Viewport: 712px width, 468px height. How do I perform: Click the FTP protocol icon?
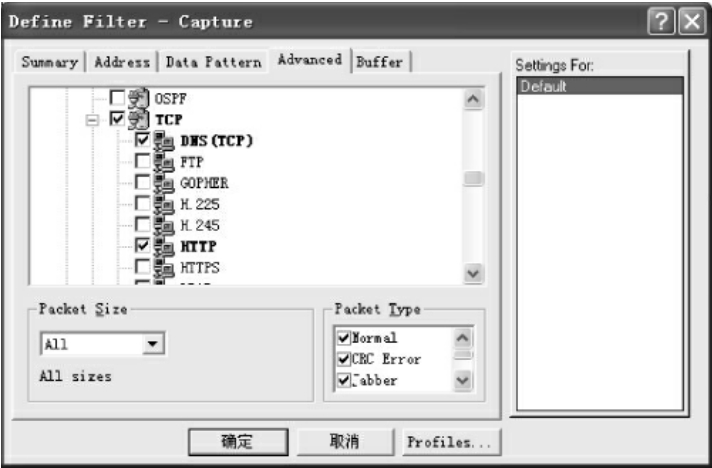click(x=164, y=162)
